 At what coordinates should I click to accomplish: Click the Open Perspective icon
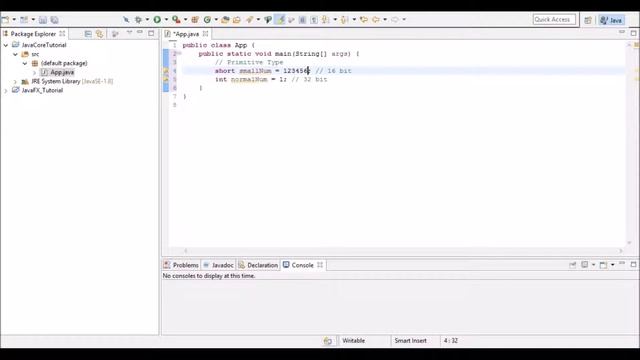click(588, 20)
